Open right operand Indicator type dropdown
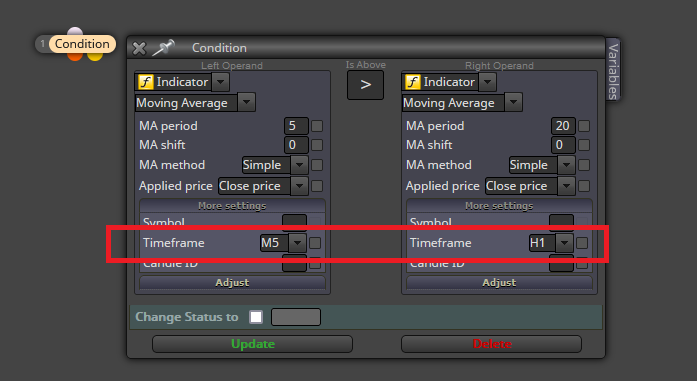 tap(488, 82)
